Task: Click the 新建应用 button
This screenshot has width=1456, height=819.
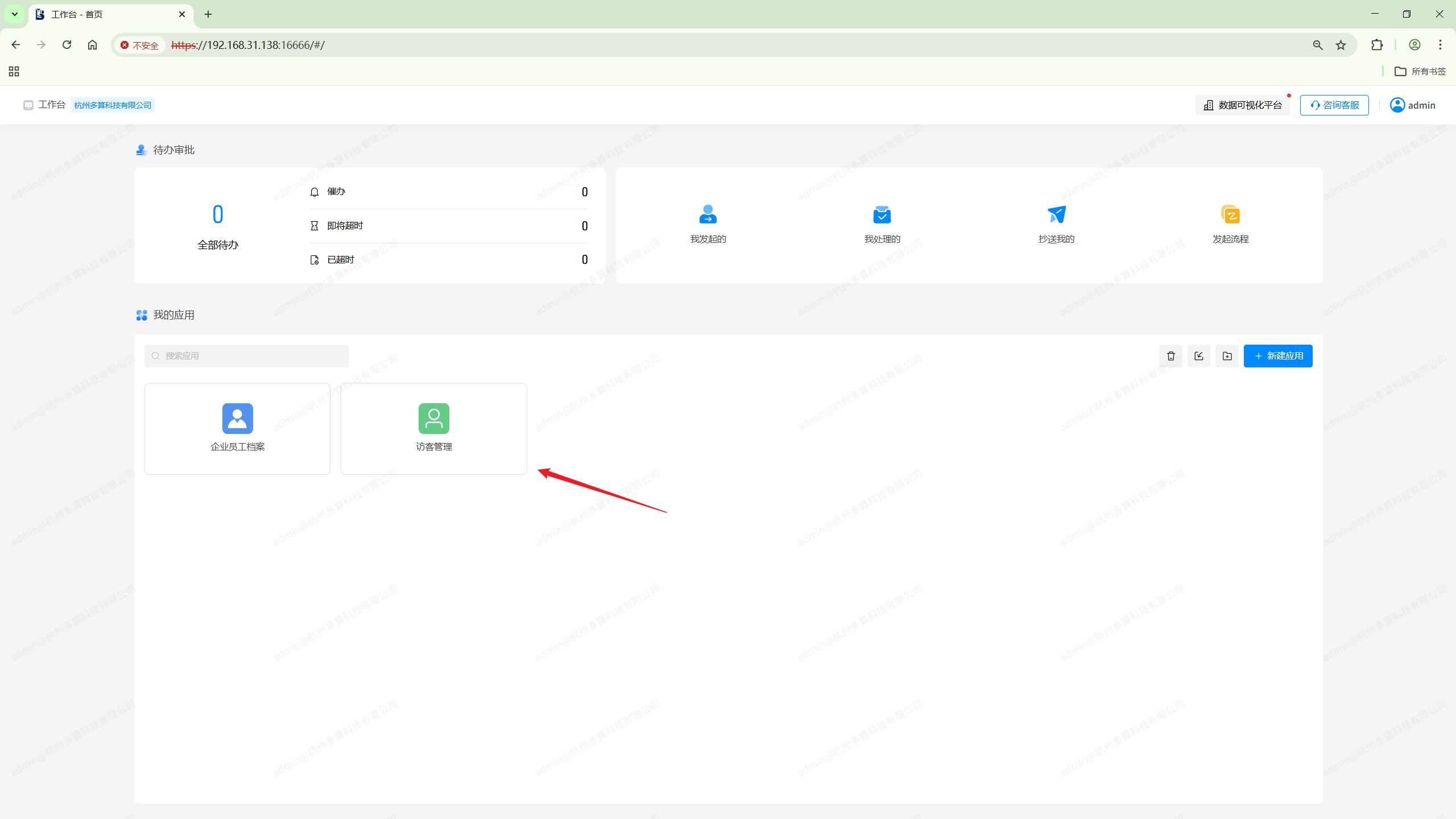Action: point(1277,356)
